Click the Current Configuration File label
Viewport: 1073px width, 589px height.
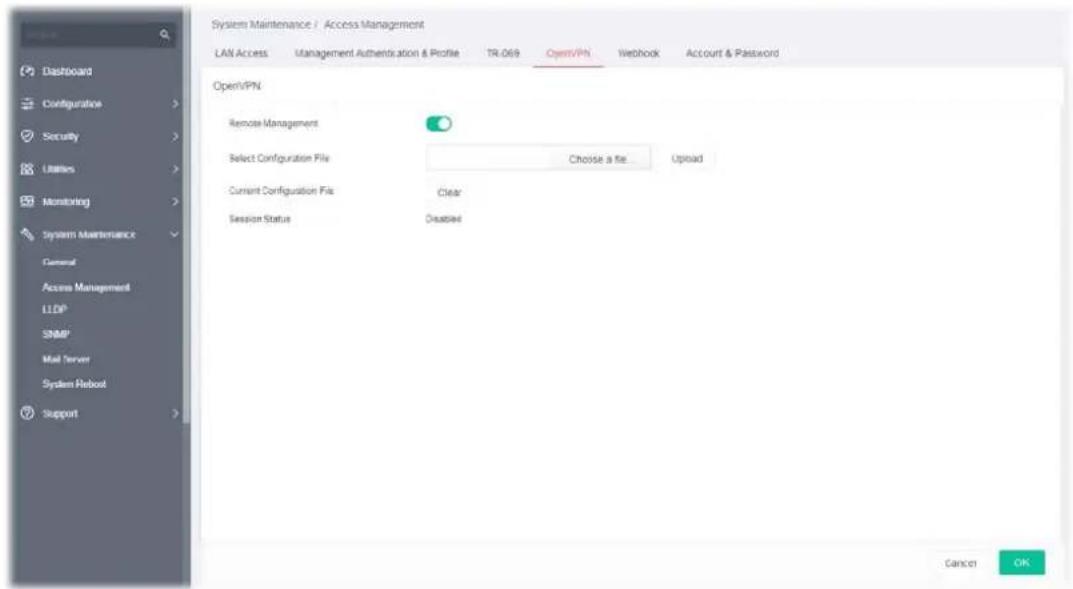point(281,190)
